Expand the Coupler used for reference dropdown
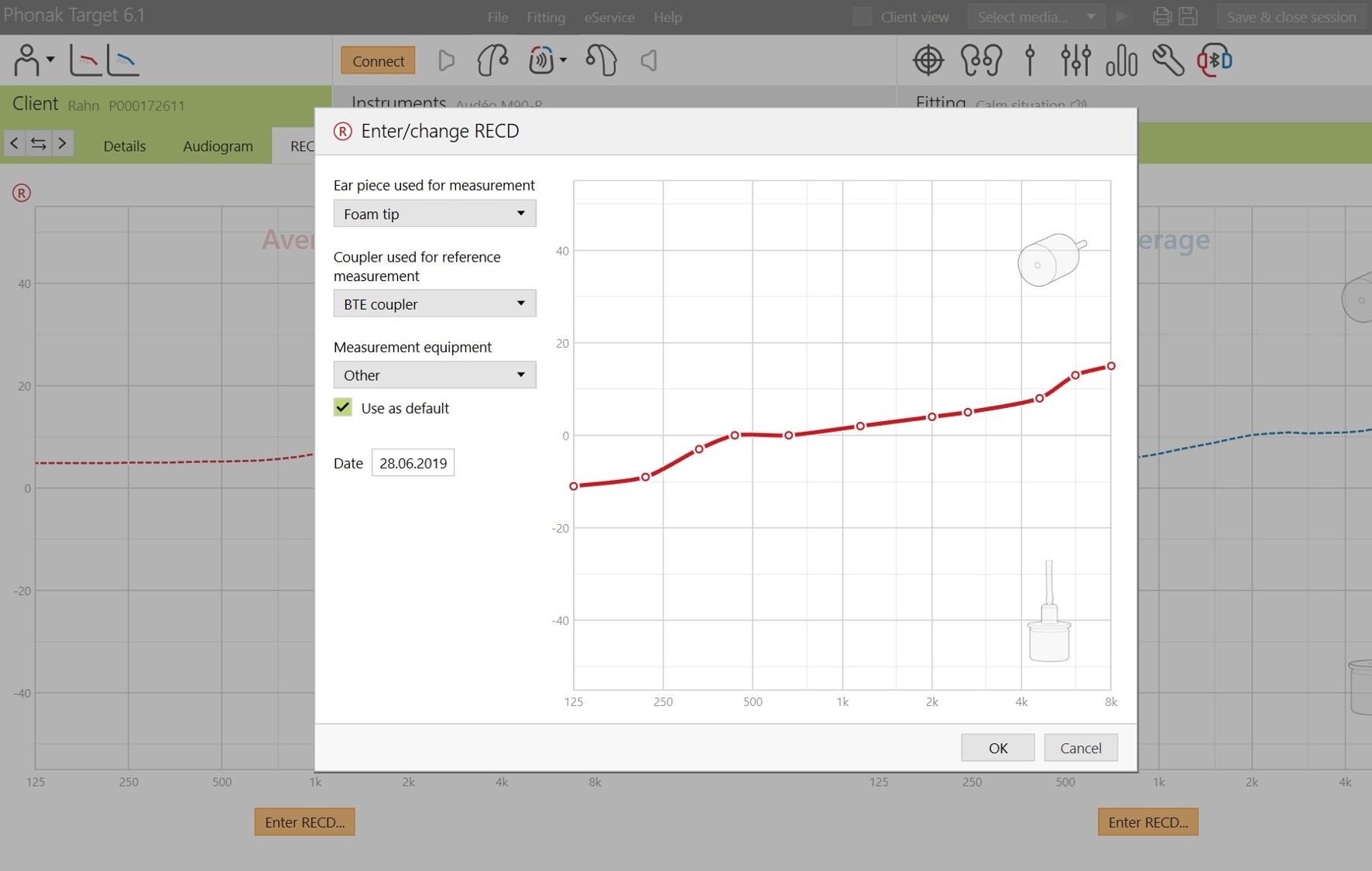The height and width of the screenshot is (871, 1372). tap(434, 303)
